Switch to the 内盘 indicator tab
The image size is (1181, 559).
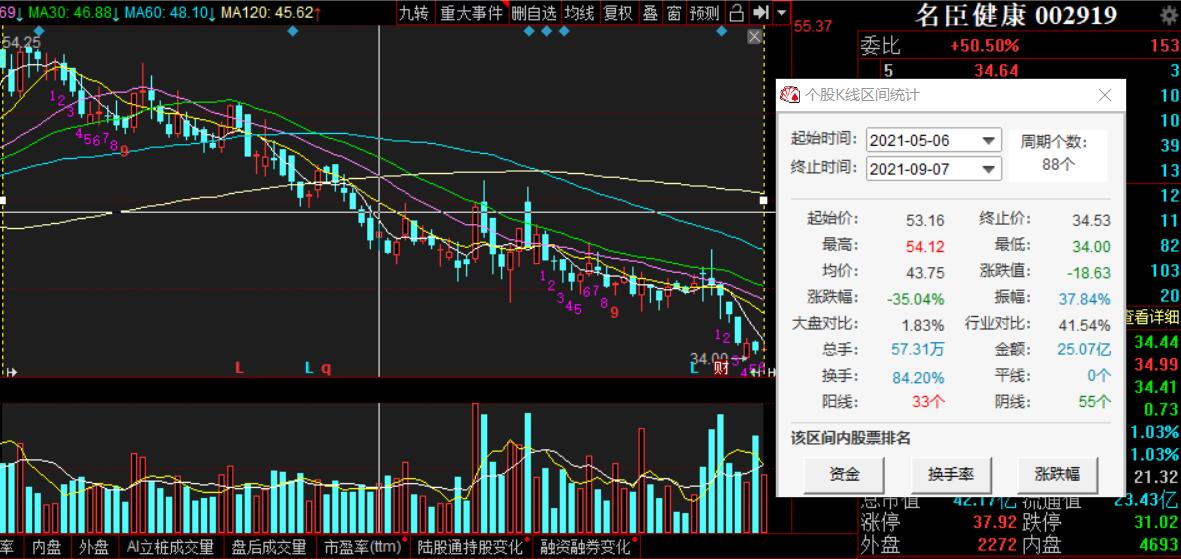[x=46, y=548]
